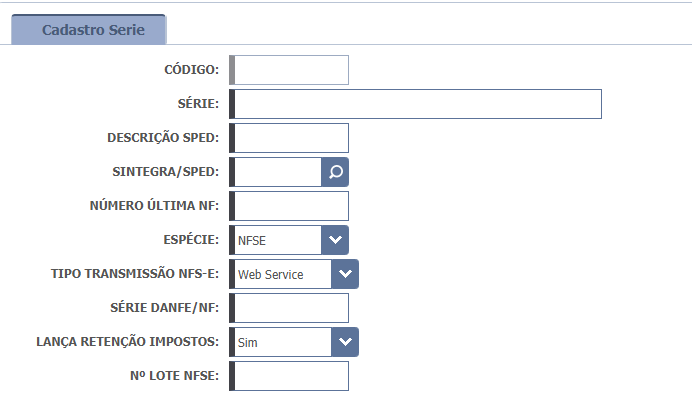Image resolution: width=692 pixels, height=409 pixels.
Task: Select the DESCRIÇÃO SPED input box
Action: (x=291, y=138)
